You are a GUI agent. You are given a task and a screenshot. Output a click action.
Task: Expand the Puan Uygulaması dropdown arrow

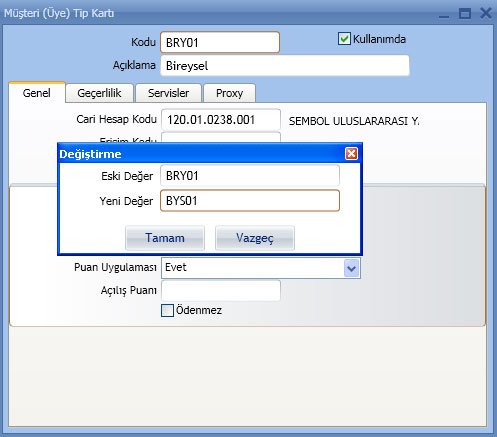click(x=352, y=268)
